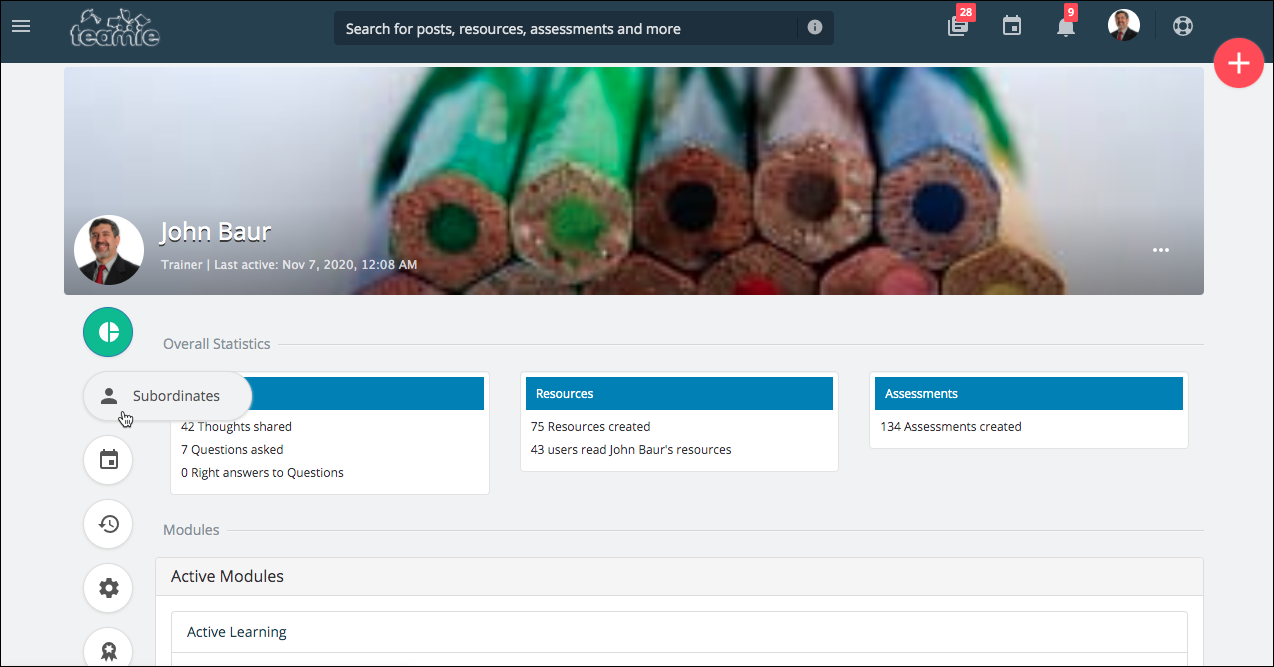Click the search info icon

pyautogui.click(x=815, y=28)
